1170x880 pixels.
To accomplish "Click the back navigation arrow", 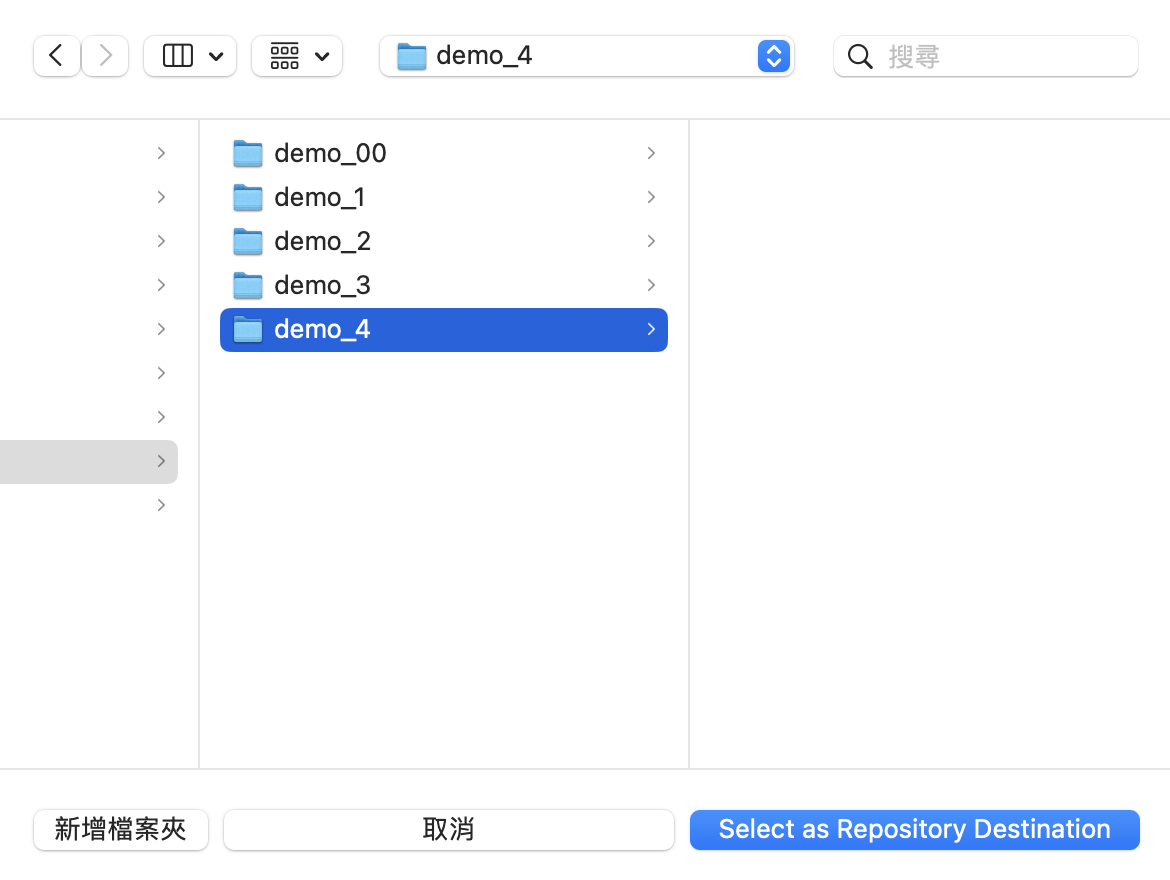I will pyautogui.click(x=56, y=55).
